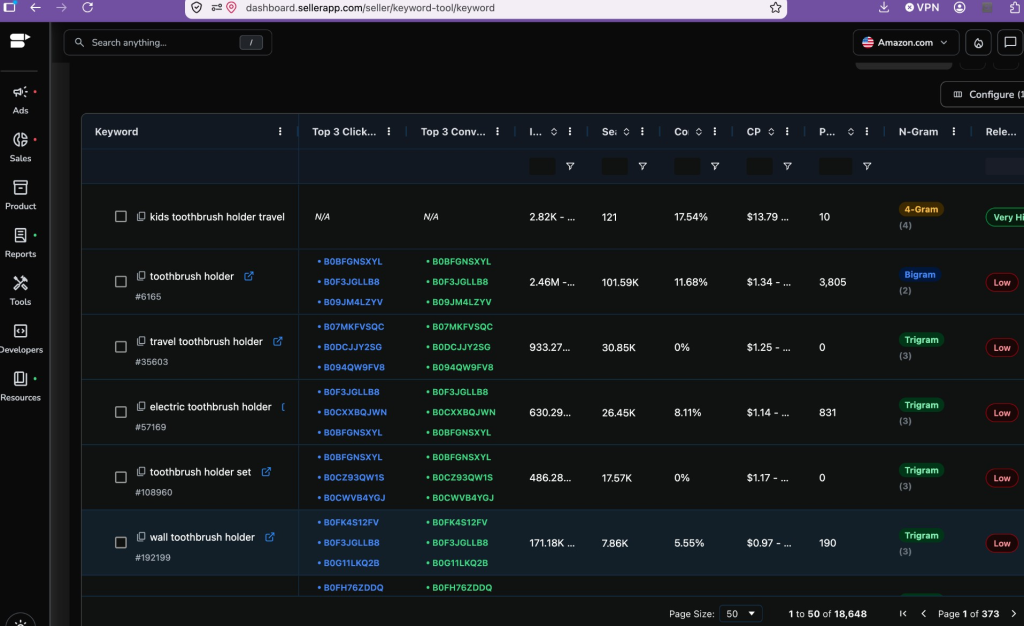The height and width of the screenshot is (626, 1024).
Task: Open the Tools sidebar icon
Action: (x=20, y=290)
